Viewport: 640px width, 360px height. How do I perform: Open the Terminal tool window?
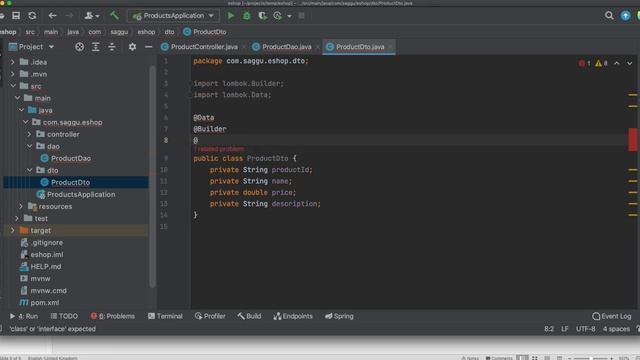tap(165, 316)
